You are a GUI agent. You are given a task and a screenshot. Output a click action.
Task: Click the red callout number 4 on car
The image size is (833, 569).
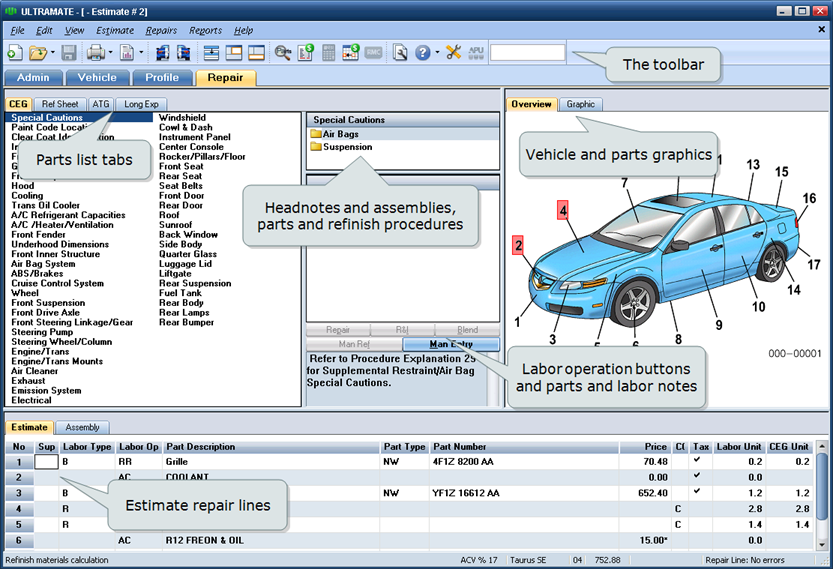[x=563, y=210]
